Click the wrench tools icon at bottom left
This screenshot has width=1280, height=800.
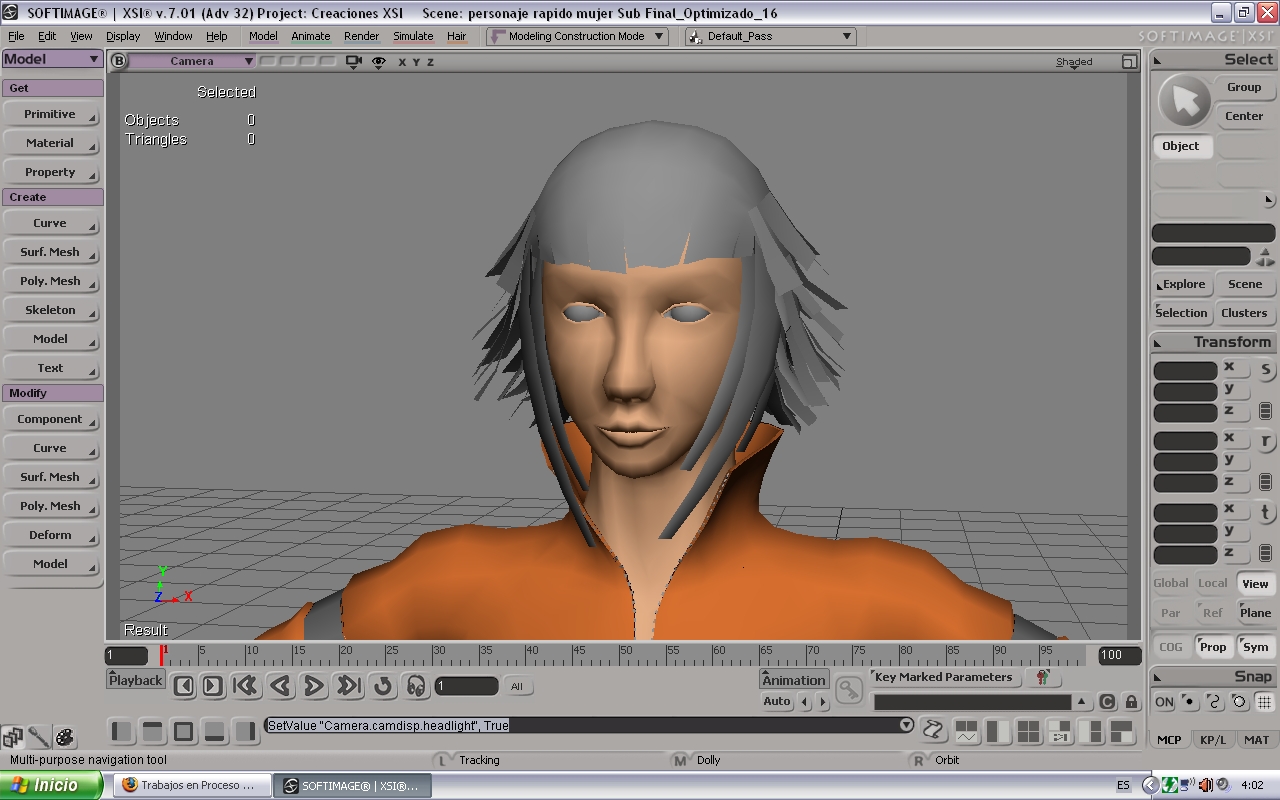point(39,738)
